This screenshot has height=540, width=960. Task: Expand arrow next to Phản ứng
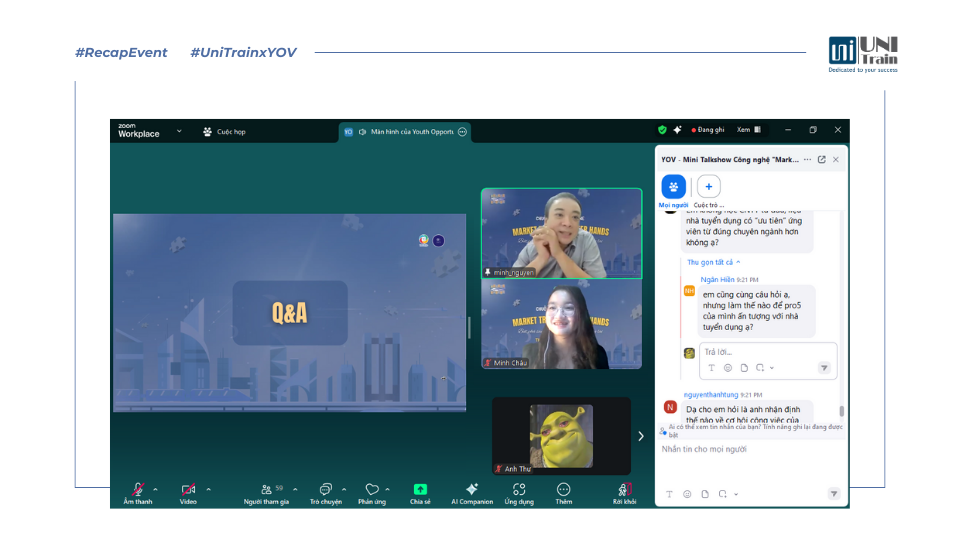[x=388, y=489]
